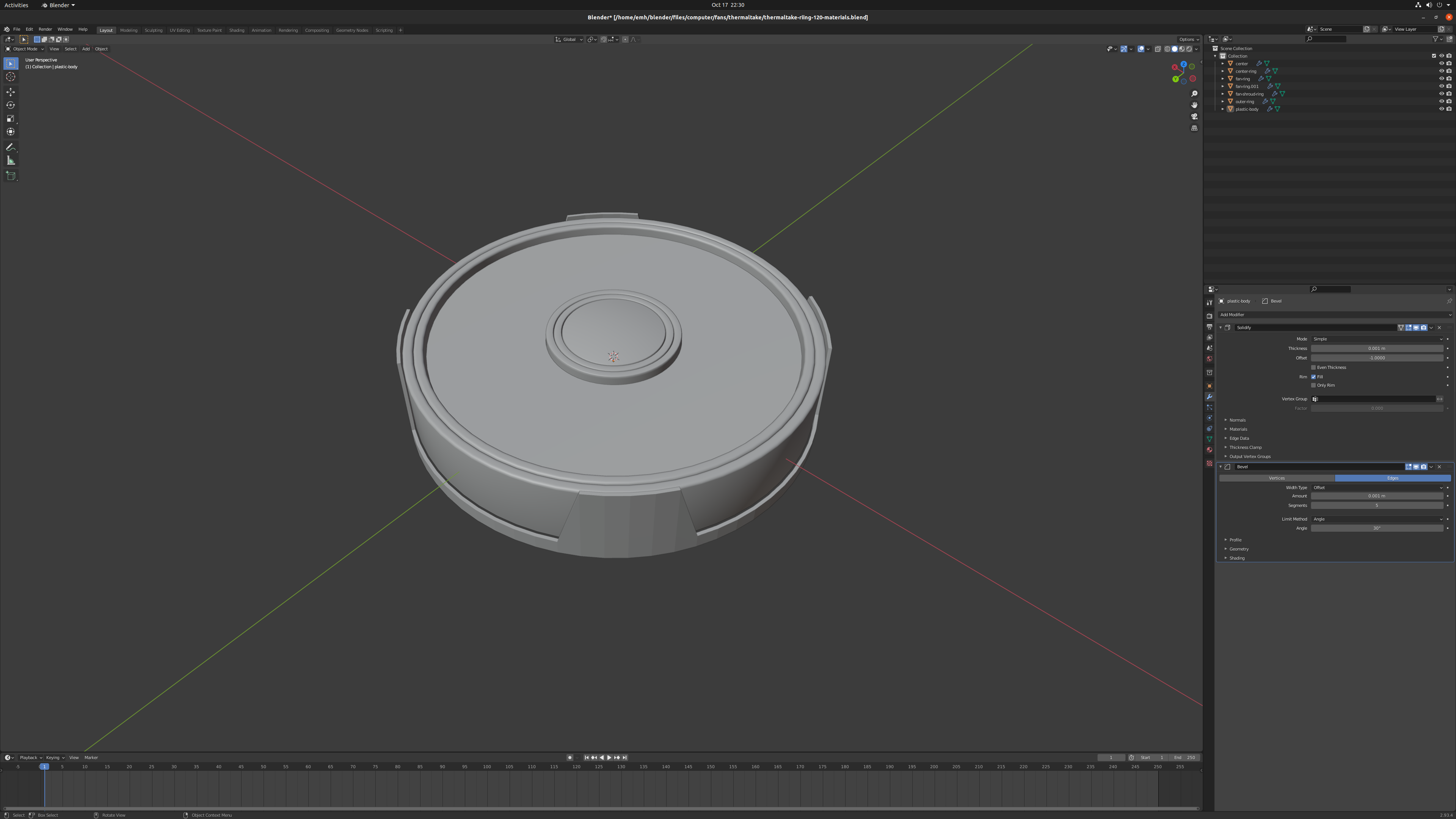Open the Output properties tab
Viewport: 1456px width, 819px height.
click(1210, 327)
